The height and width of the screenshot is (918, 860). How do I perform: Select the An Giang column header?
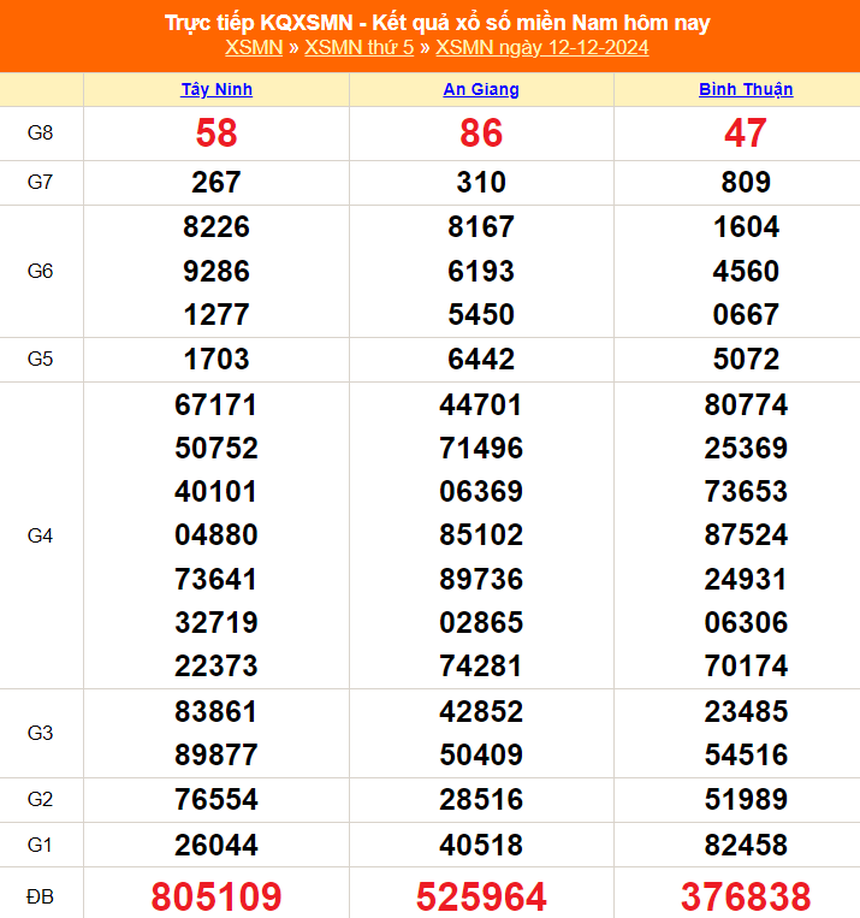point(480,89)
